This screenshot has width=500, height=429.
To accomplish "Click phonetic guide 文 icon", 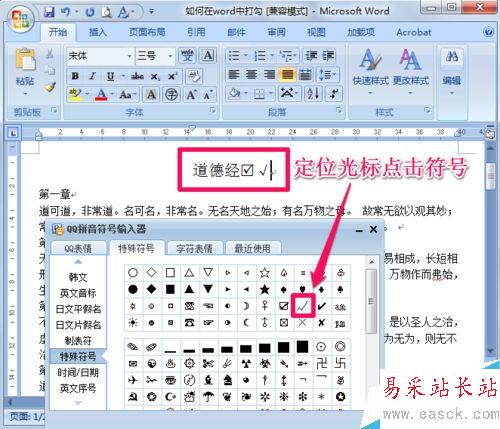I will pos(187,55).
